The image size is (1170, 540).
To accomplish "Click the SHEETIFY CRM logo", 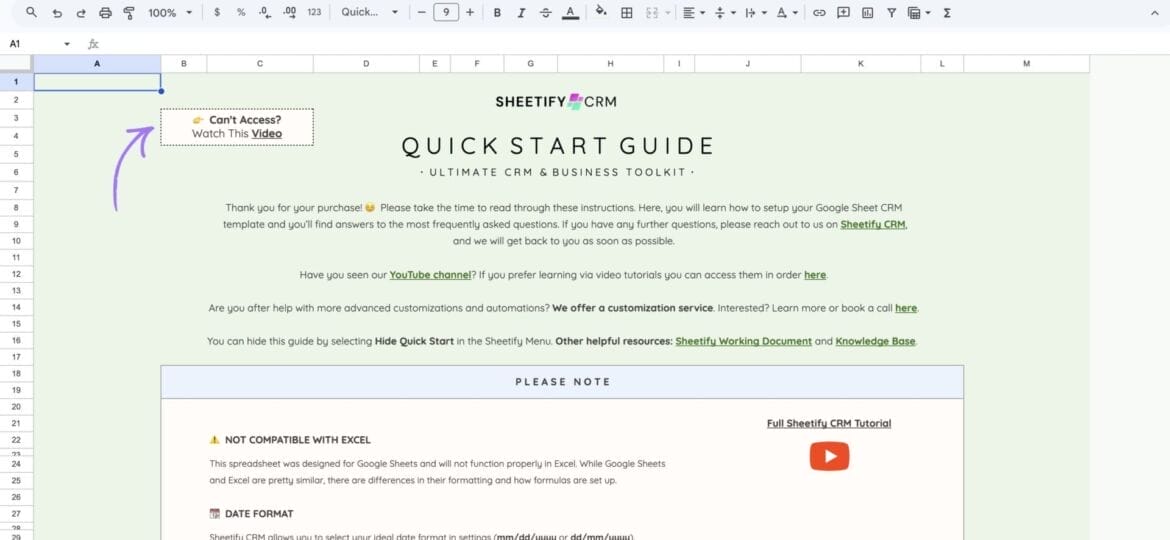I will tap(556, 101).
